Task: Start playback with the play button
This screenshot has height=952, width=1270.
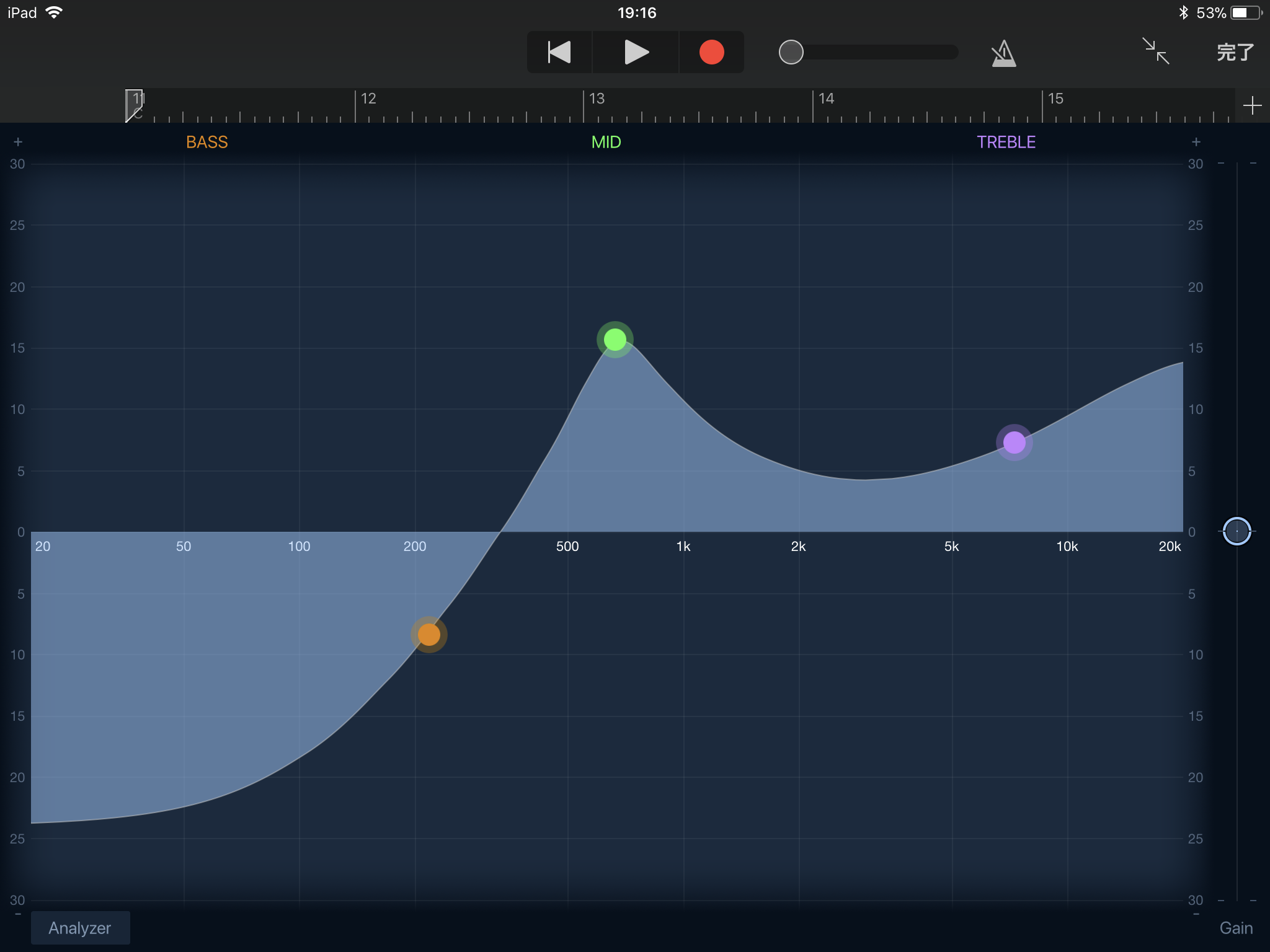Action: pos(636,52)
